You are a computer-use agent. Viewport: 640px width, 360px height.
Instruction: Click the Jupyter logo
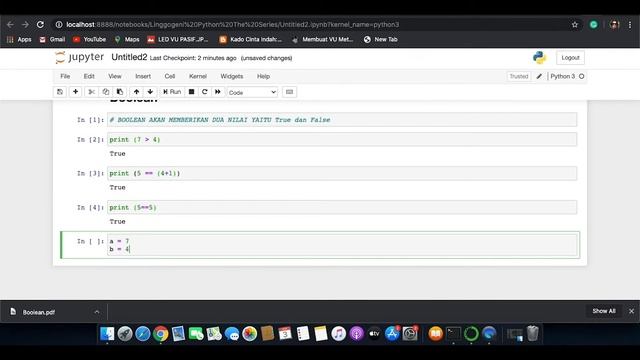[x=80, y=58]
